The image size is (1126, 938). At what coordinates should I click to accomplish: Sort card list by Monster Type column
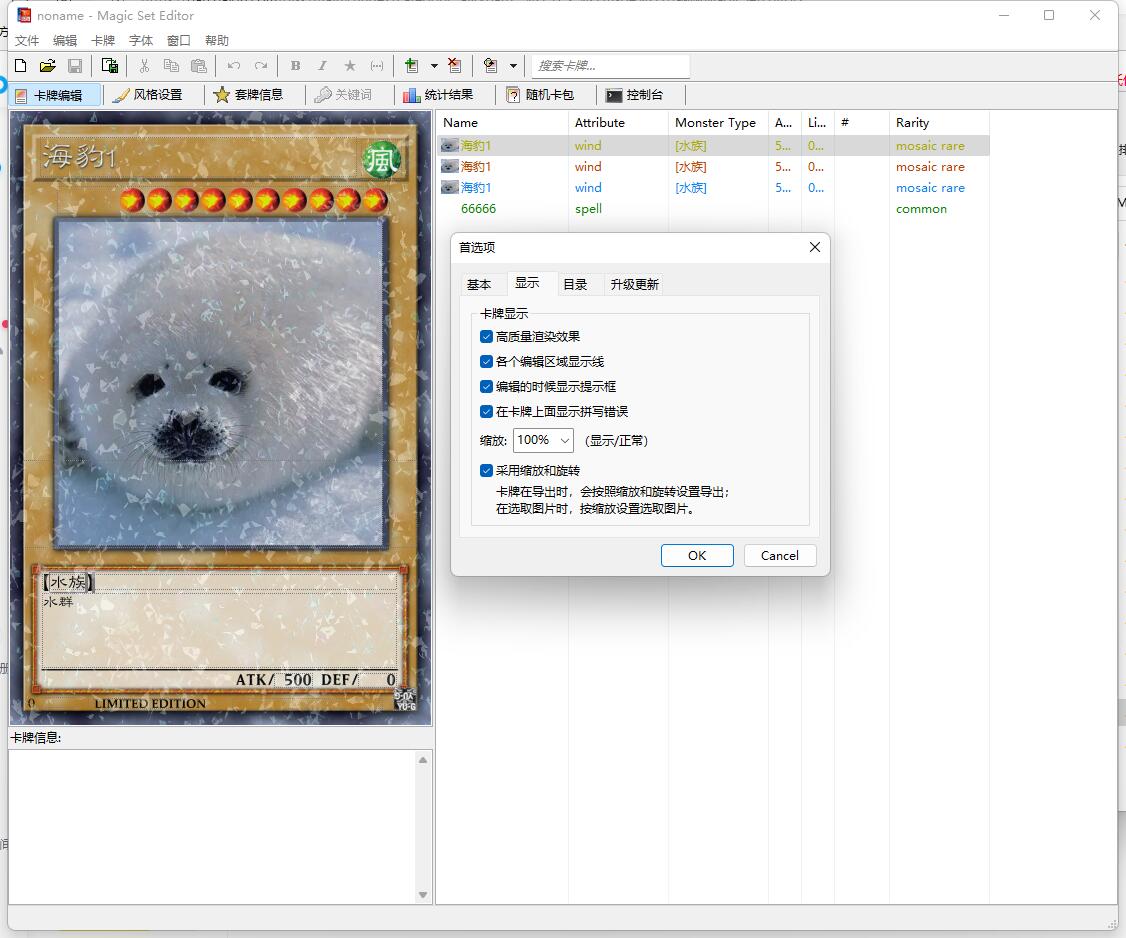(718, 123)
